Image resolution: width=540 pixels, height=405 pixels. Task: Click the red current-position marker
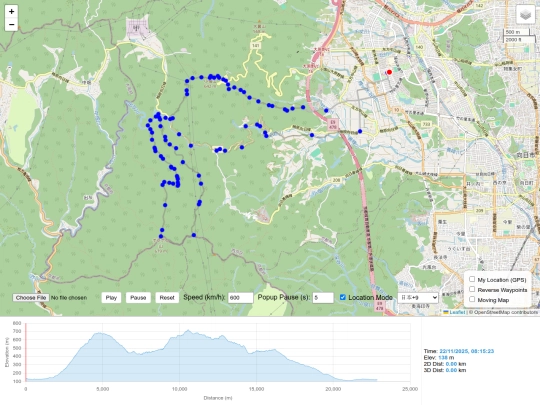[389, 72]
